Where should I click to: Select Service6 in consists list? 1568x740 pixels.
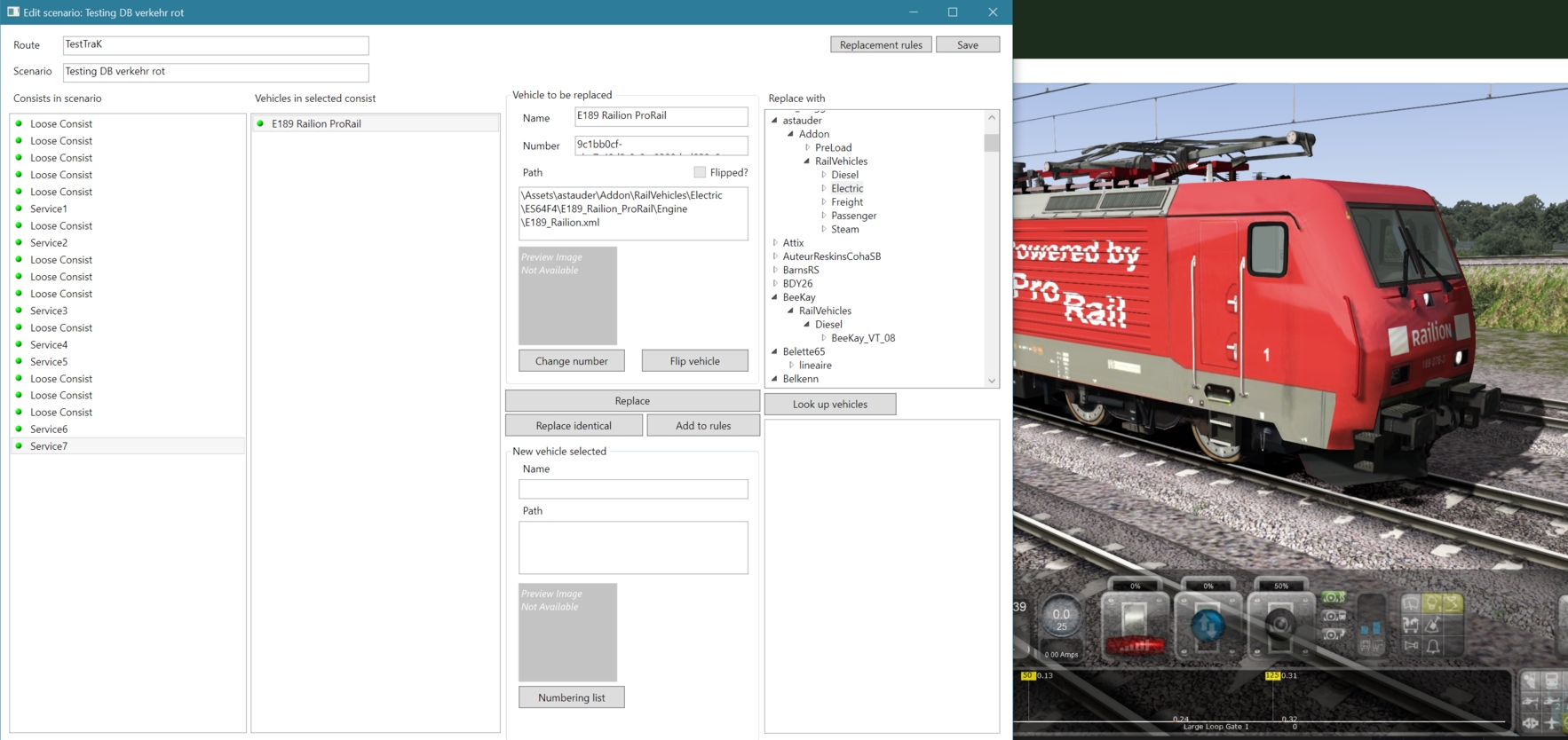coord(128,429)
